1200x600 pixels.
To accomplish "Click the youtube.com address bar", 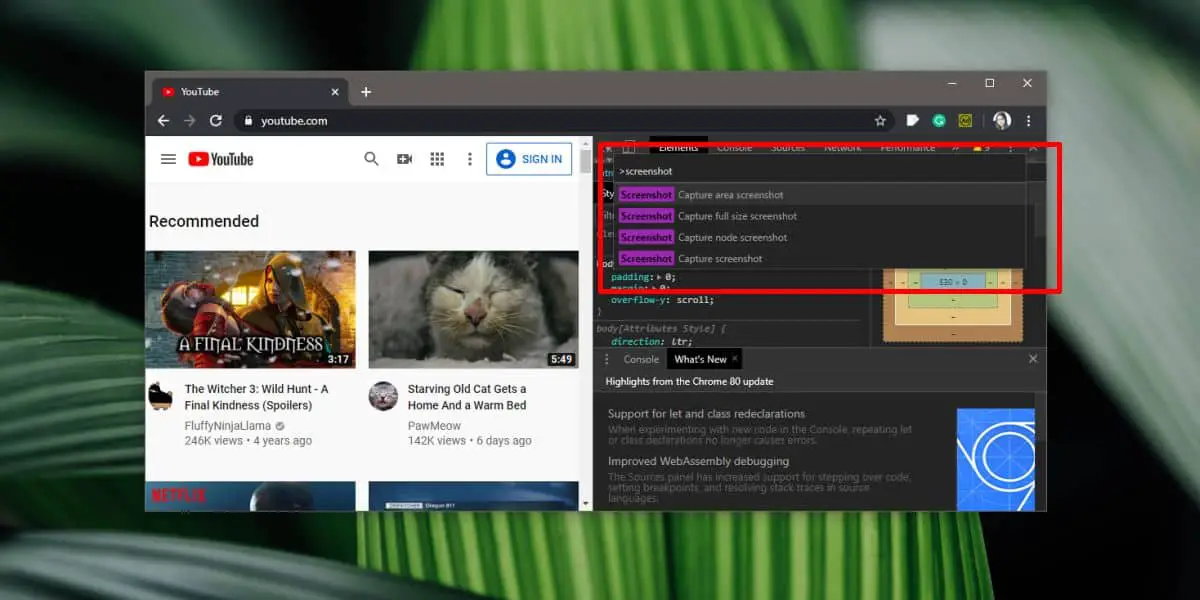I will click(x=564, y=120).
